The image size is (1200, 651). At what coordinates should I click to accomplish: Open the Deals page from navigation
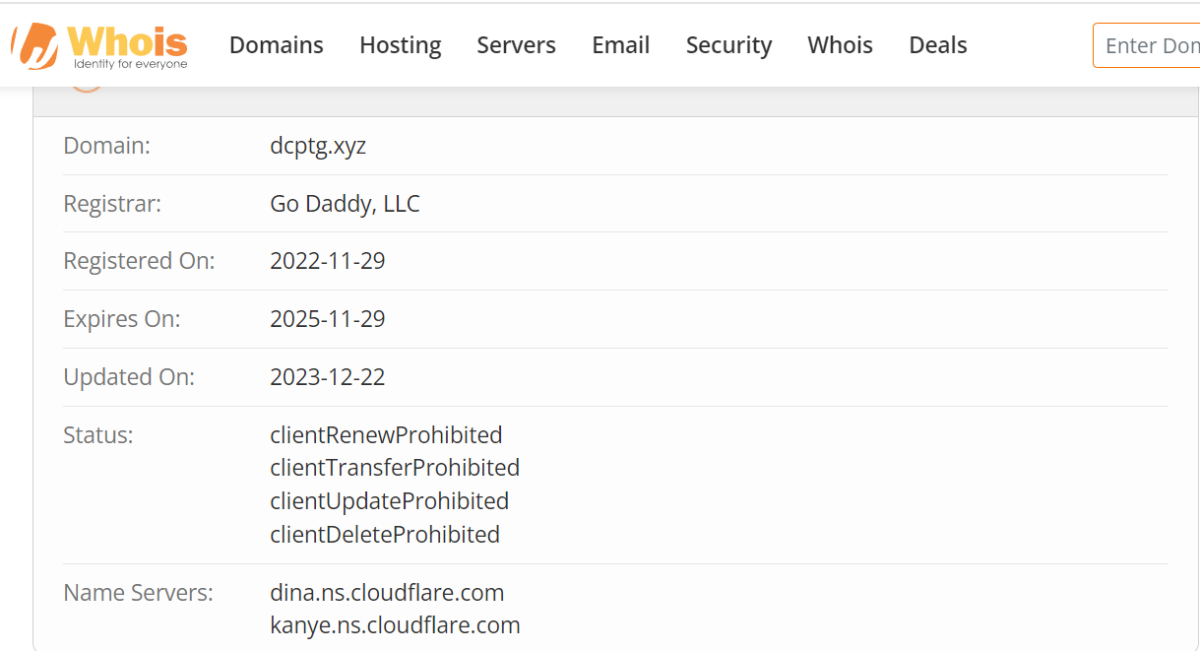pos(937,45)
